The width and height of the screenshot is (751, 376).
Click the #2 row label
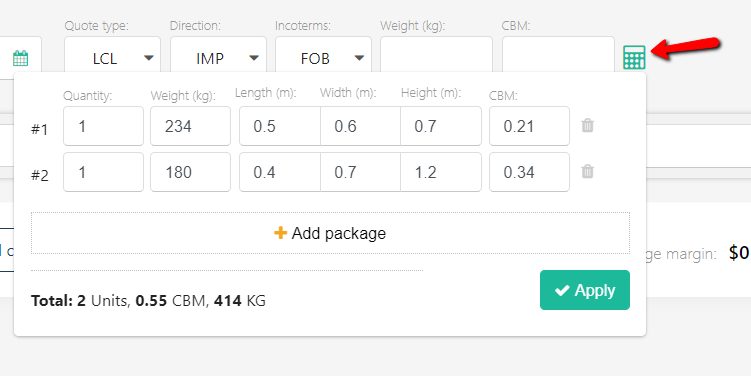[x=40, y=175]
